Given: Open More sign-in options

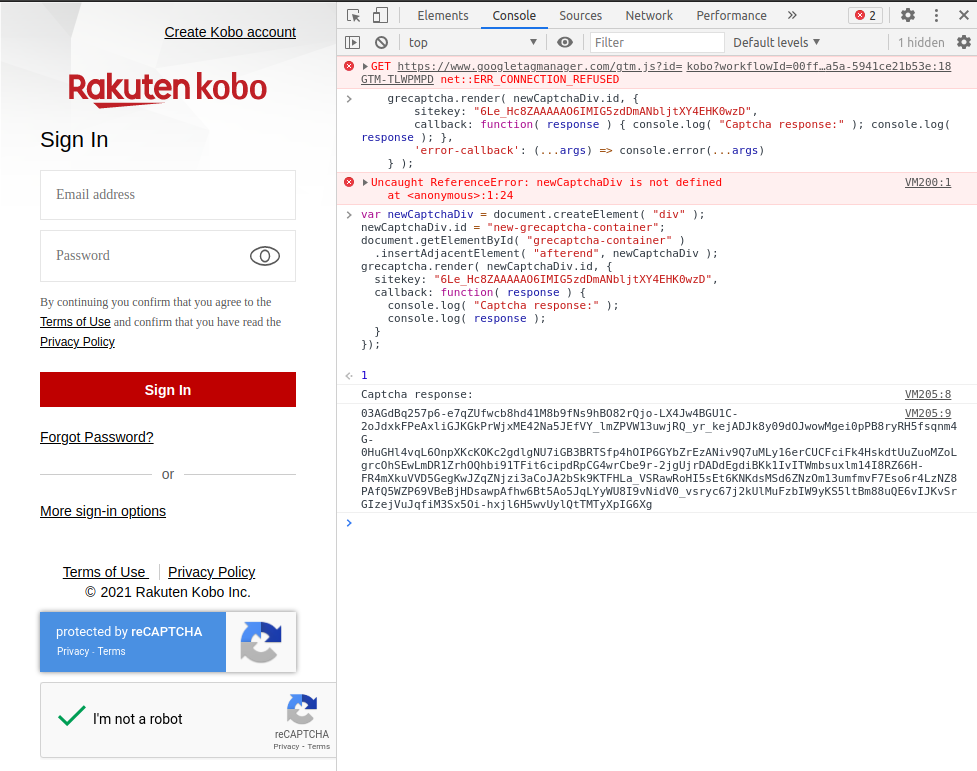Looking at the screenshot, I should (103, 511).
